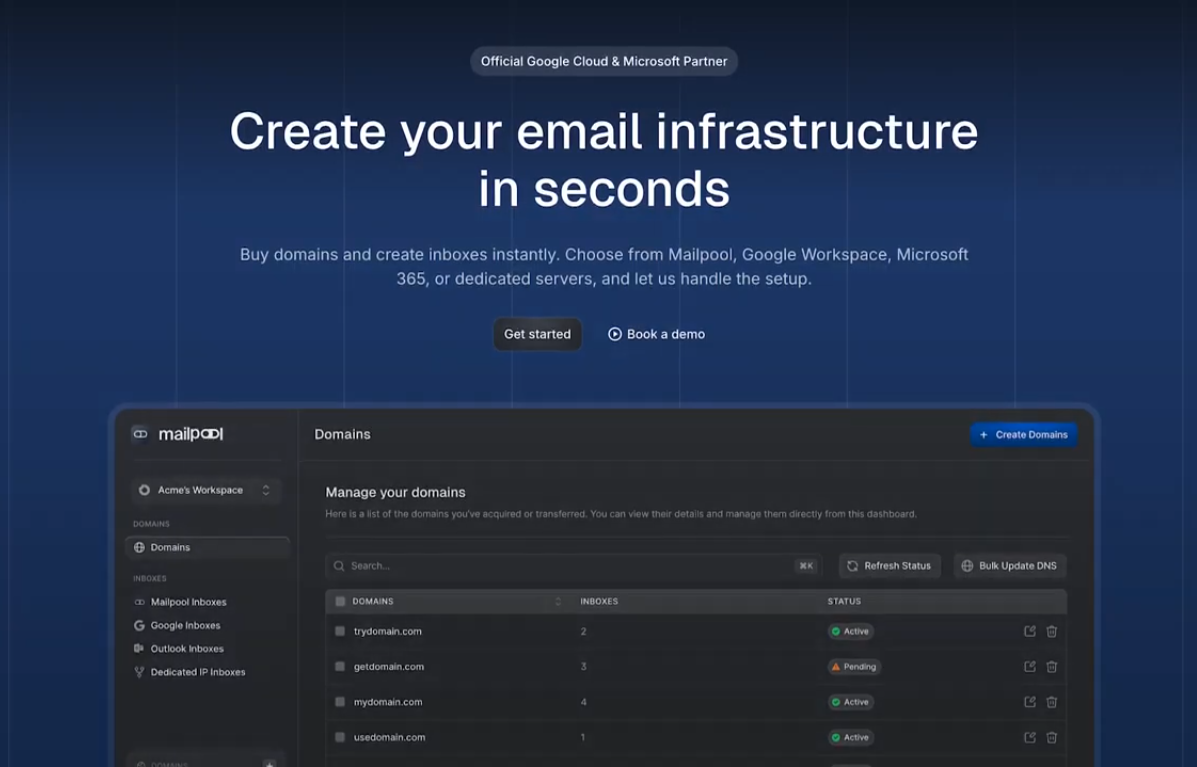Click the play icon beside Book a demo
Viewport: 1197px width, 767px height.
pos(615,334)
